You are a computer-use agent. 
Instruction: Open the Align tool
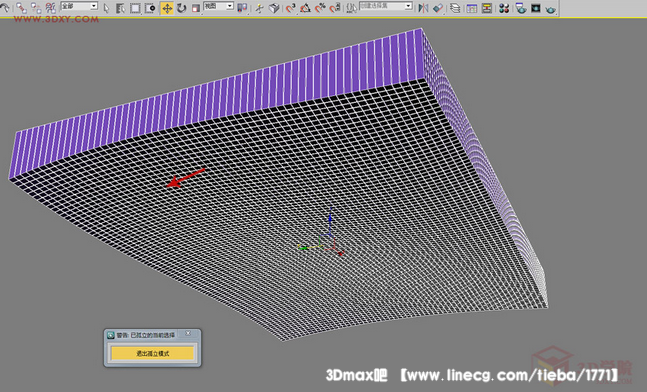tap(438, 8)
